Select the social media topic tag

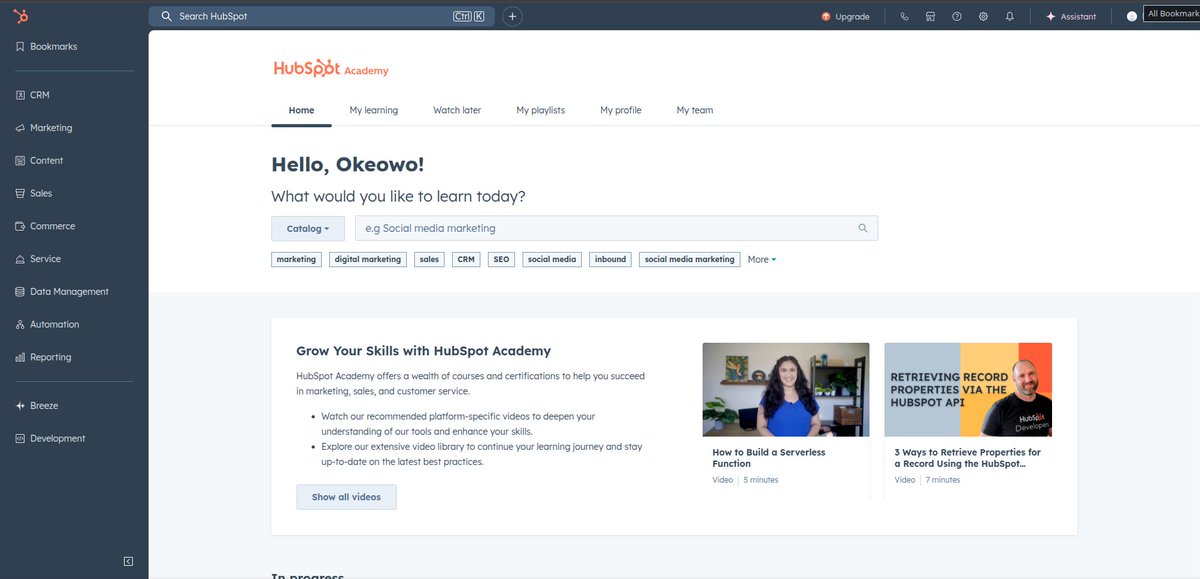tap(552, 259)
